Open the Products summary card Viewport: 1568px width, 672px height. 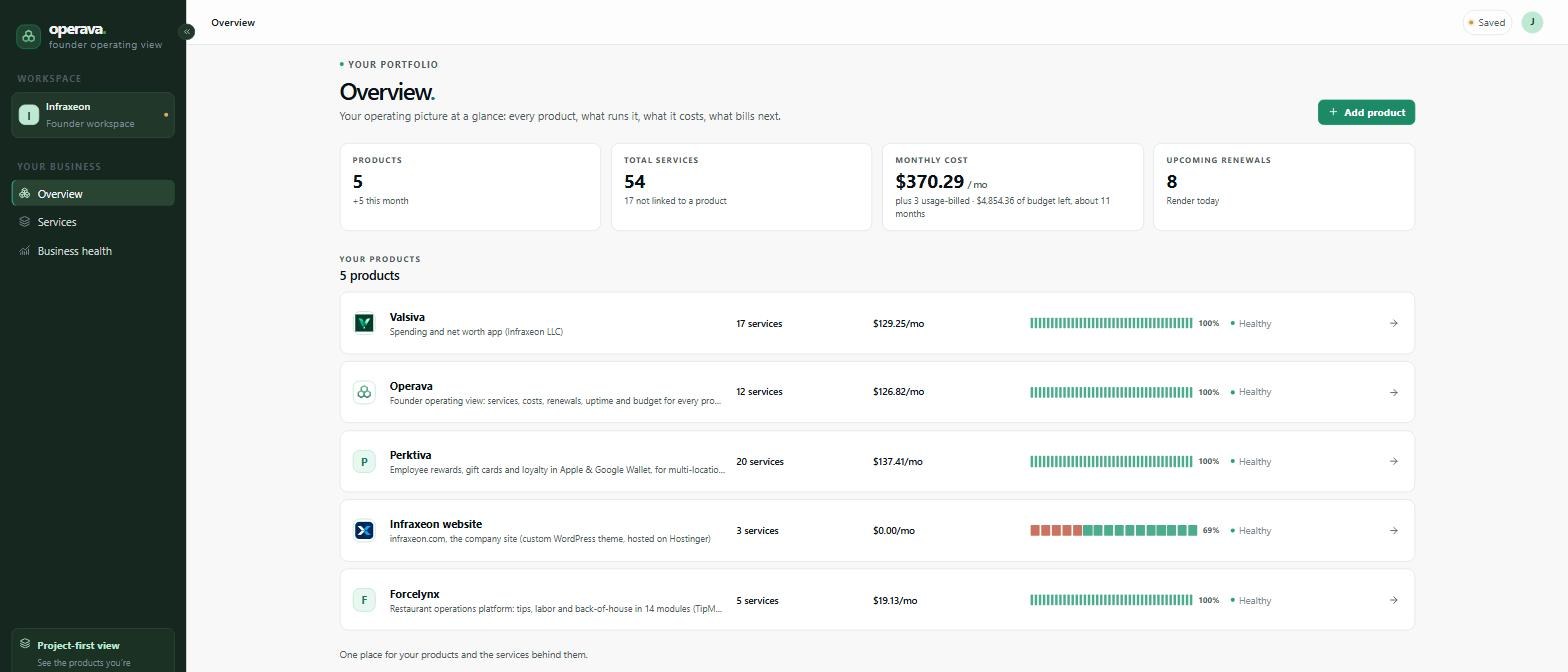(x=470, y=187)
